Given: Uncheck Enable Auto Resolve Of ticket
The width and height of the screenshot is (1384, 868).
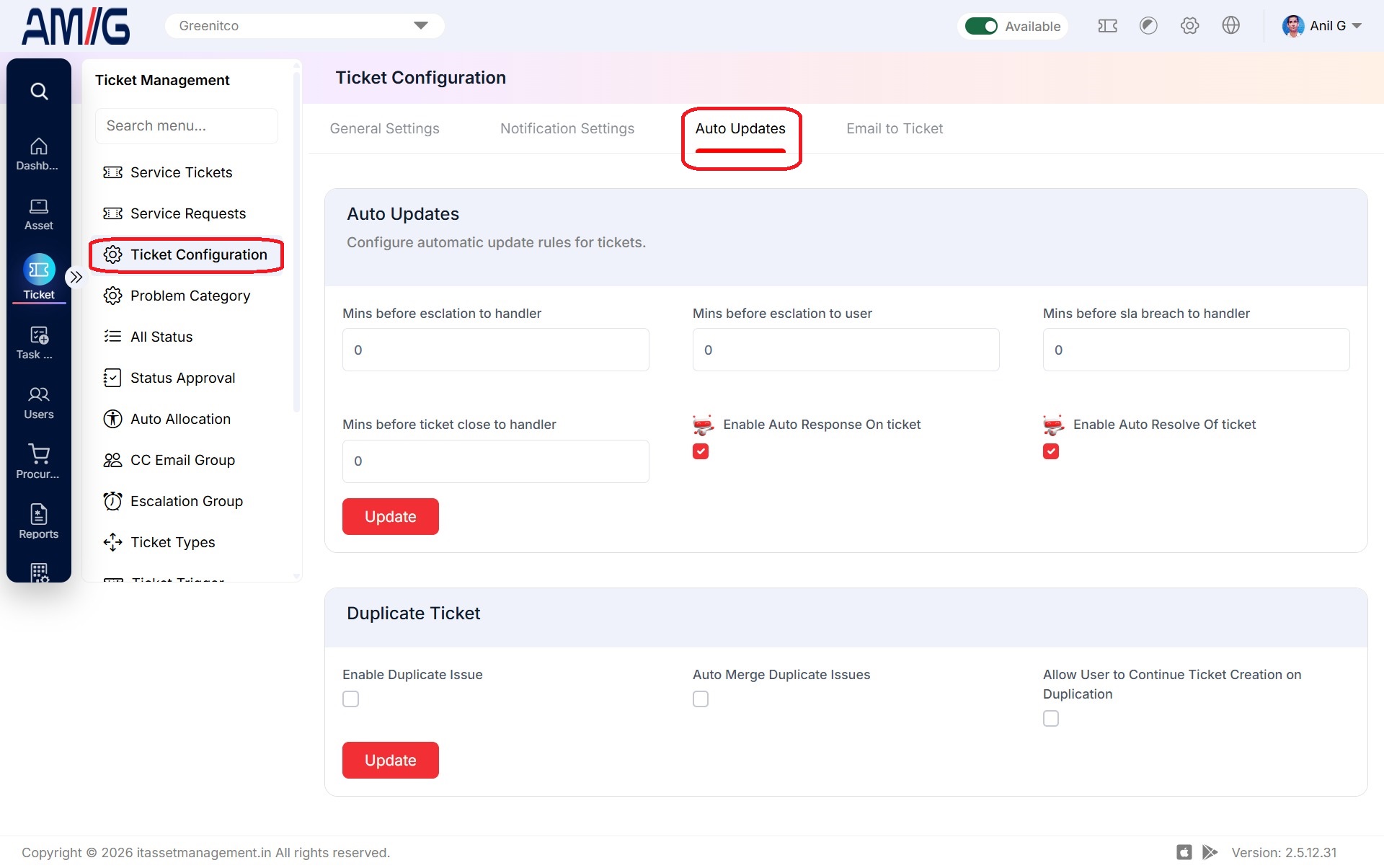Looking at the screenshot, I should (1051, 451).
